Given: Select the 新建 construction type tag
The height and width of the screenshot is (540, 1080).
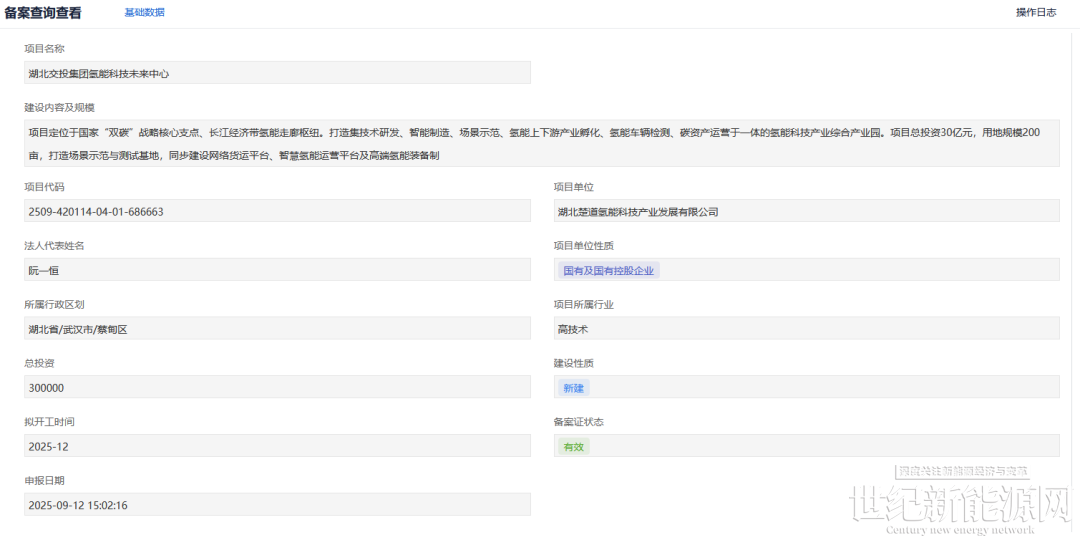Looking at the screenshot, I should [x=573, y=388].
